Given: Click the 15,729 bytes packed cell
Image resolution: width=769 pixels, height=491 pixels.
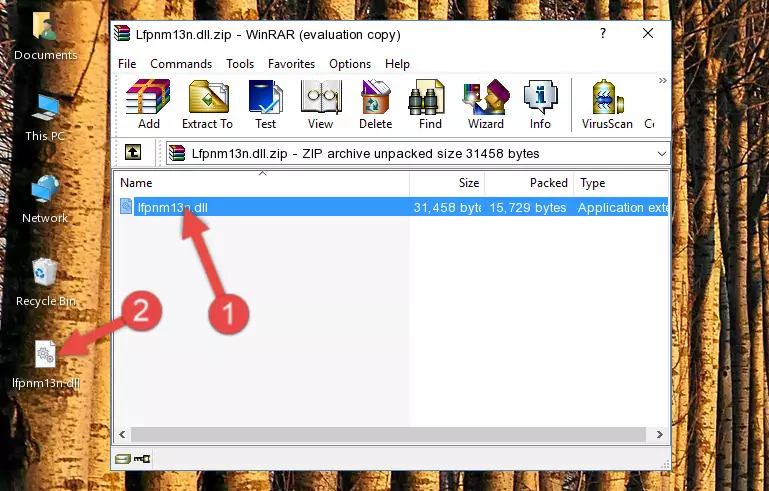Looking at the screenshot, I should 528,207.
